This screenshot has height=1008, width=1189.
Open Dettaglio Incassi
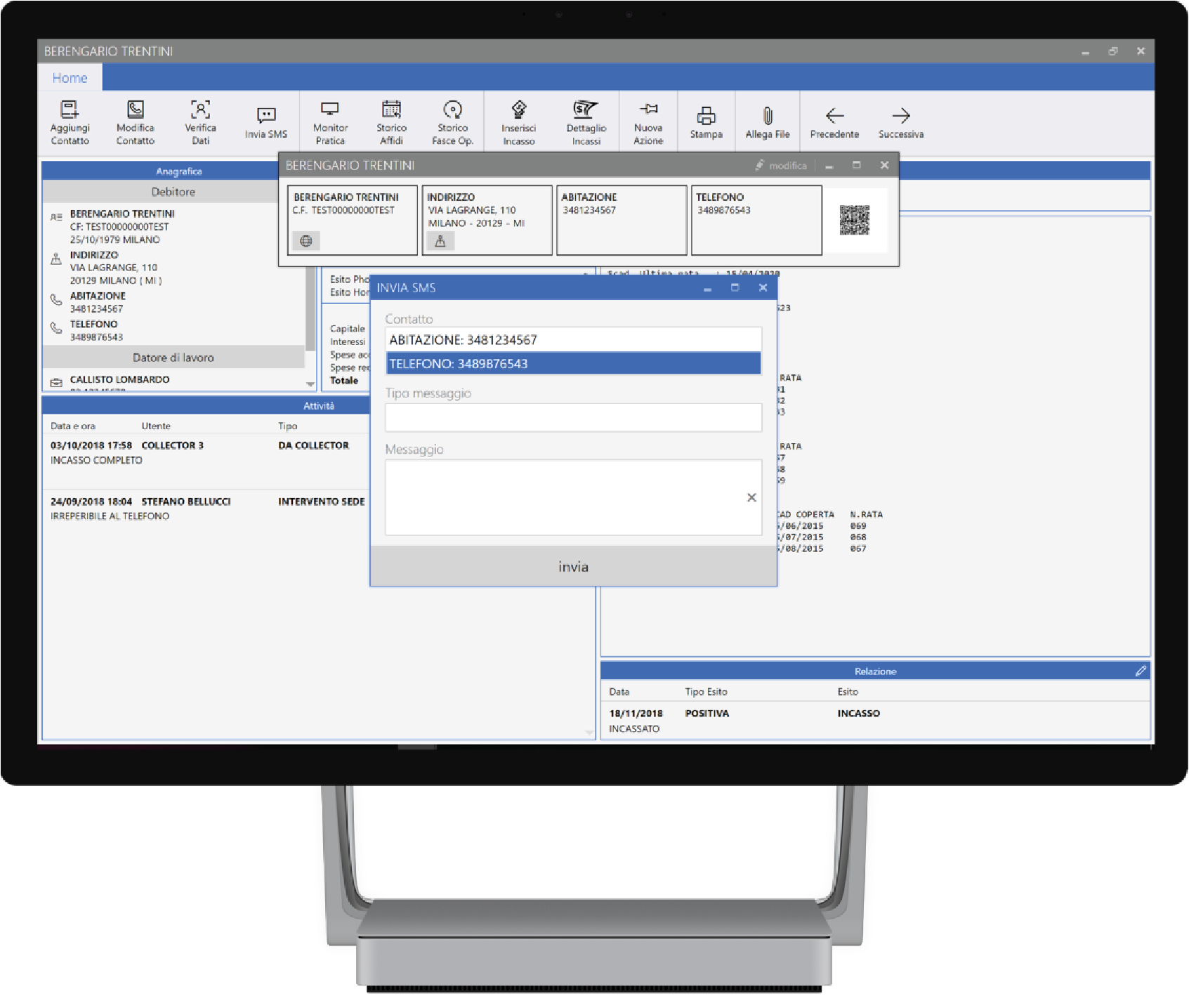tap(586, 122)
